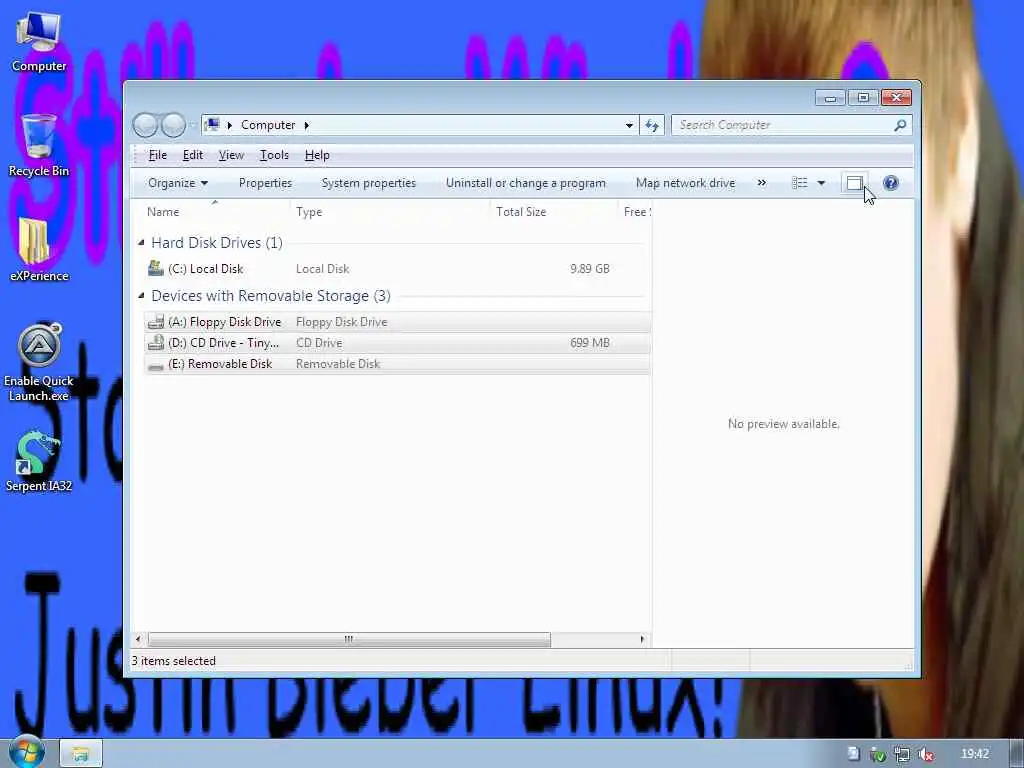Screen dimensions: 1024x768
Task: Click the network tray icon
Action: [902, 754]
